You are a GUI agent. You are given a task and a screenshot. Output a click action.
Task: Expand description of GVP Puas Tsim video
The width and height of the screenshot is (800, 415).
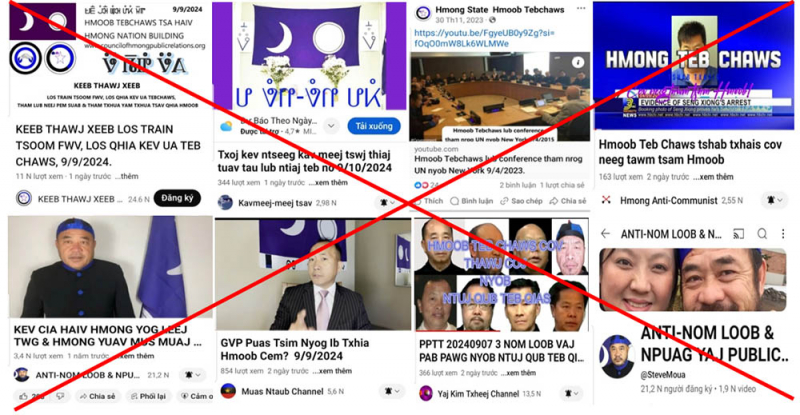coord(332,371)
